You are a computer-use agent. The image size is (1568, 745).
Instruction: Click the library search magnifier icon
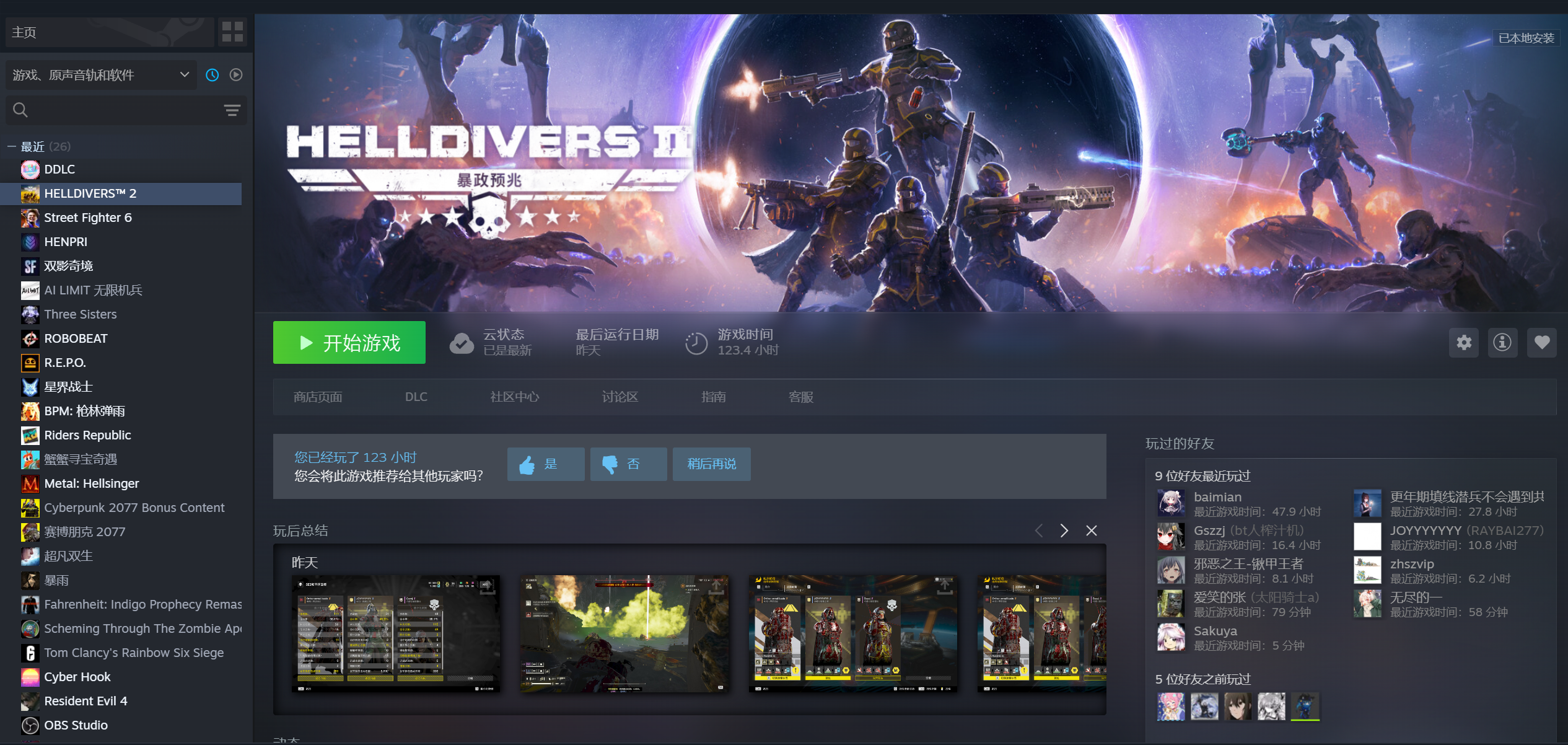point(20,110)
